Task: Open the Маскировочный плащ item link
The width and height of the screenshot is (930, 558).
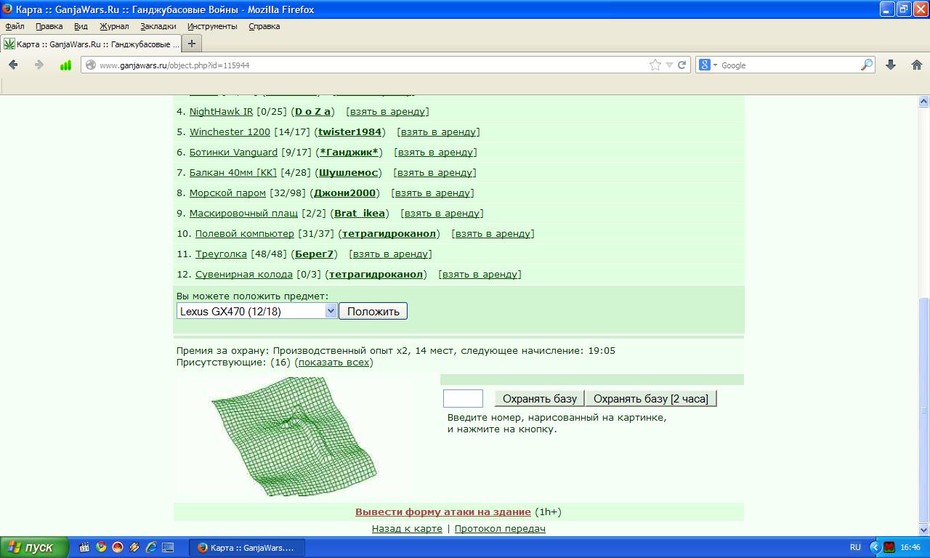Action: (x=243, y=213)
